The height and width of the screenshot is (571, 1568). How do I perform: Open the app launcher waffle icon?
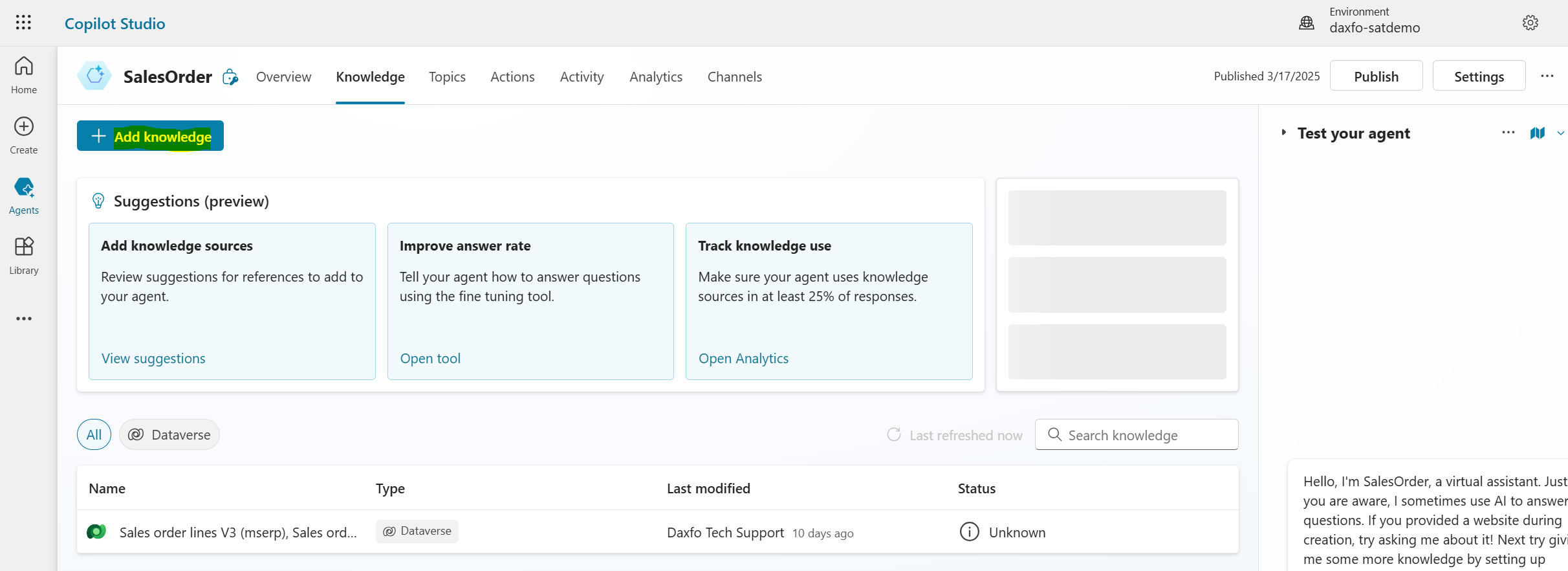23,23
